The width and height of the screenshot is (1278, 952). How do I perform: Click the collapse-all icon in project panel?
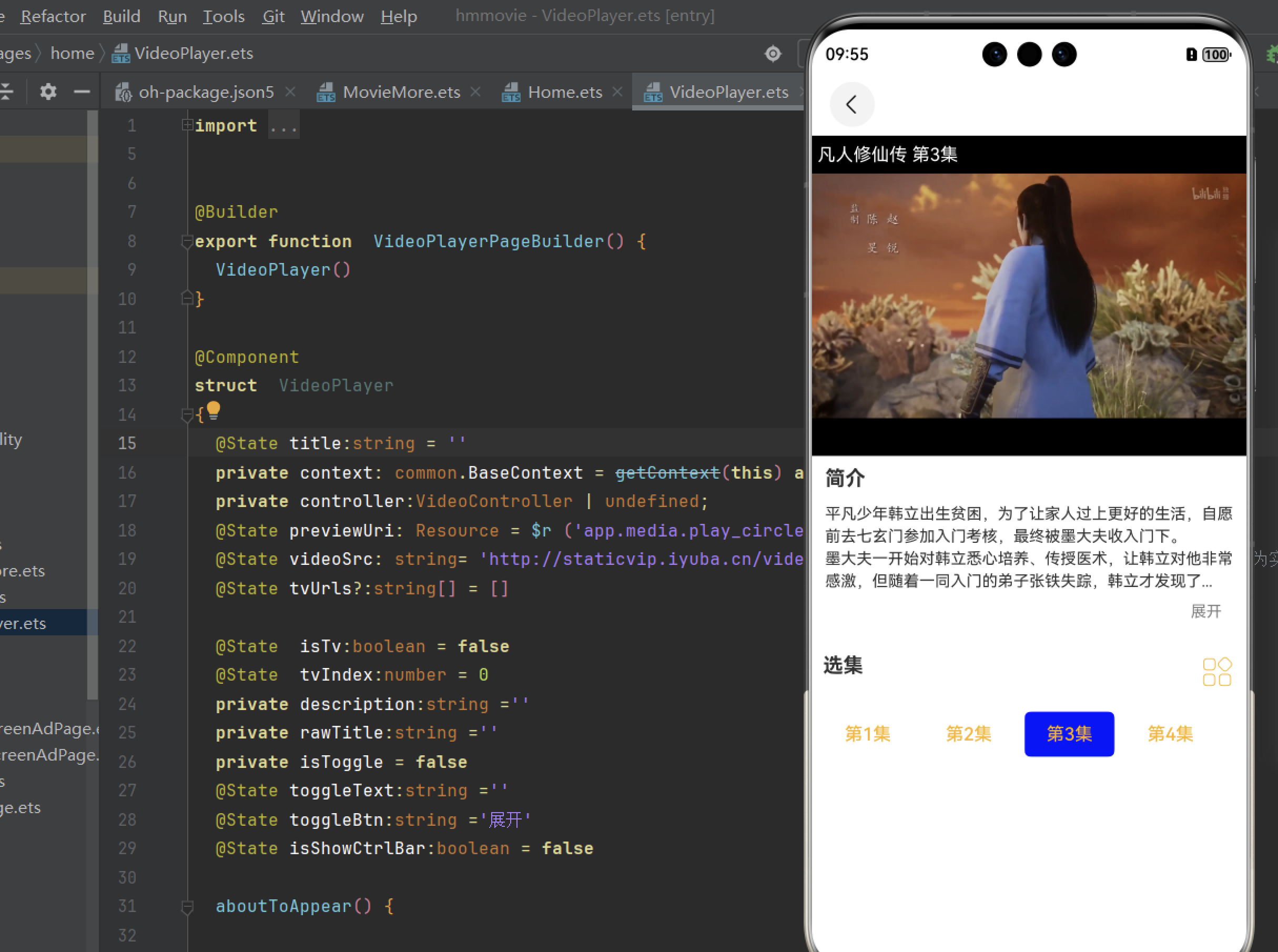[x=7, y=92]
